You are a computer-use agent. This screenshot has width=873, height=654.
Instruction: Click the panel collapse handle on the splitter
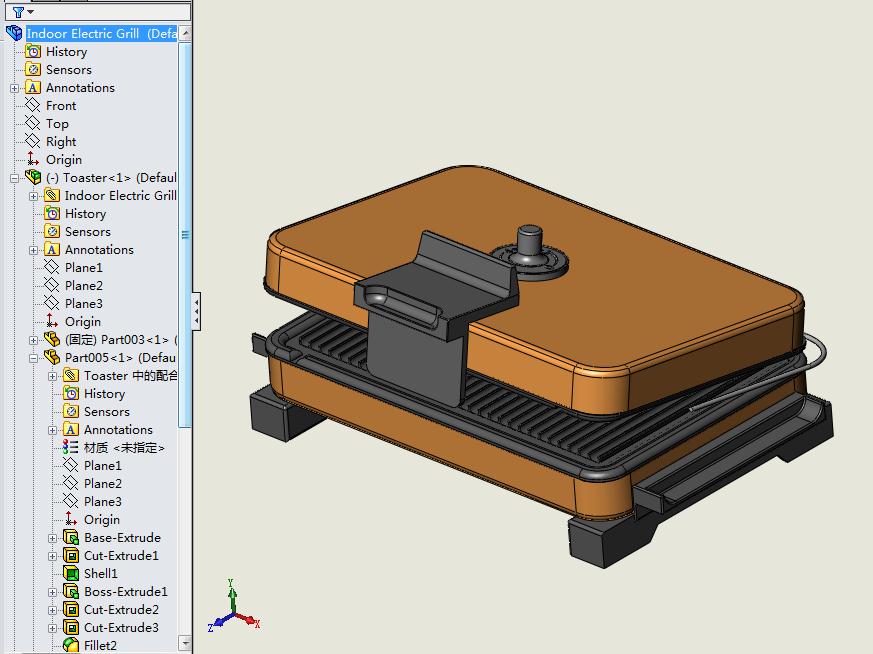(x=196, y=310)
